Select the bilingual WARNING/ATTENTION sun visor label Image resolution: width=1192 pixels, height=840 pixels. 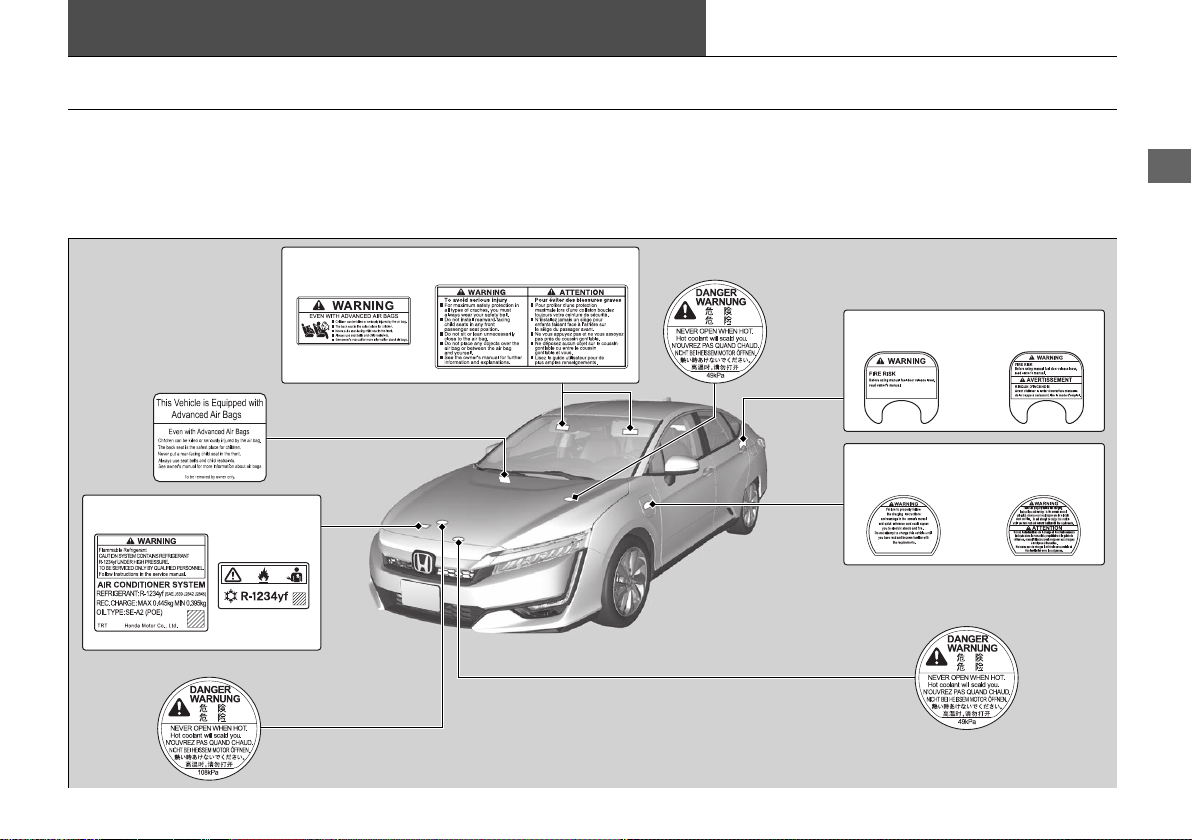[531, 327]
